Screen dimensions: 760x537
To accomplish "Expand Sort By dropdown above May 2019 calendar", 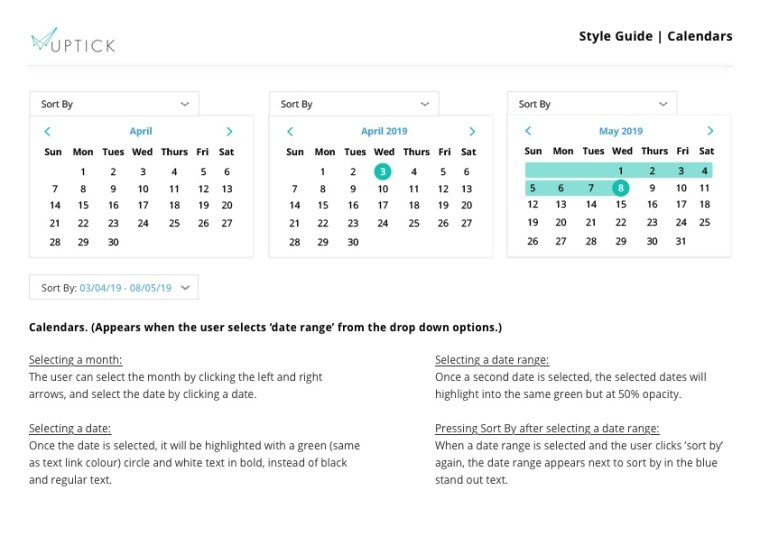I will (x=592, y=104).
